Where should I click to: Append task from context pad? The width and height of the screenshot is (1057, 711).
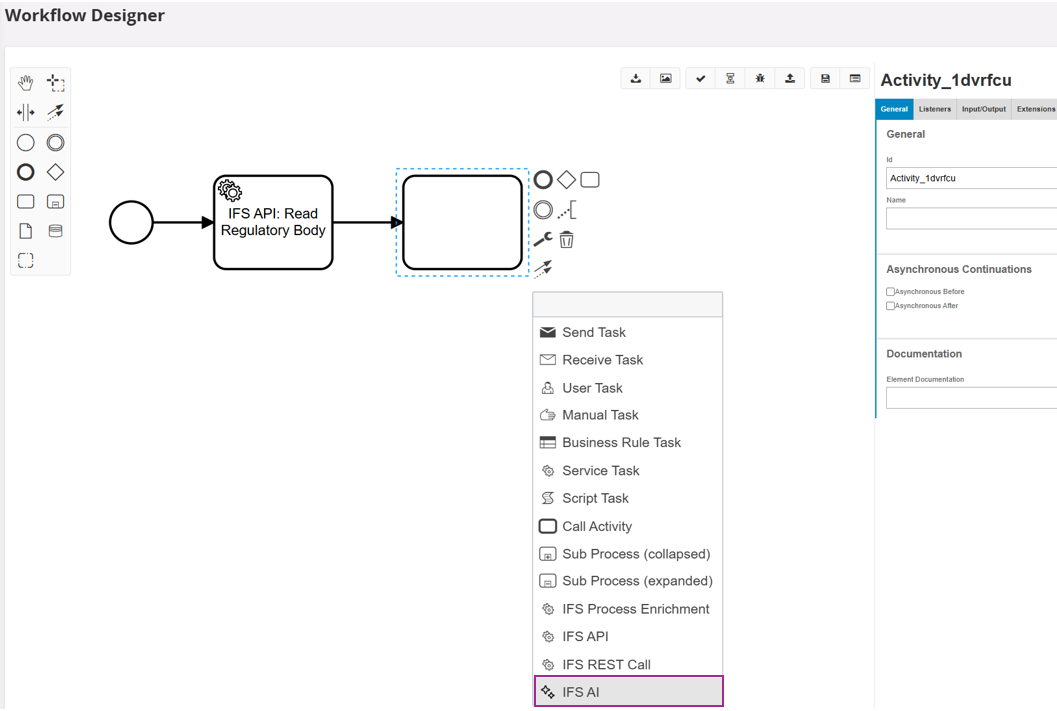[x=590, y=180]
